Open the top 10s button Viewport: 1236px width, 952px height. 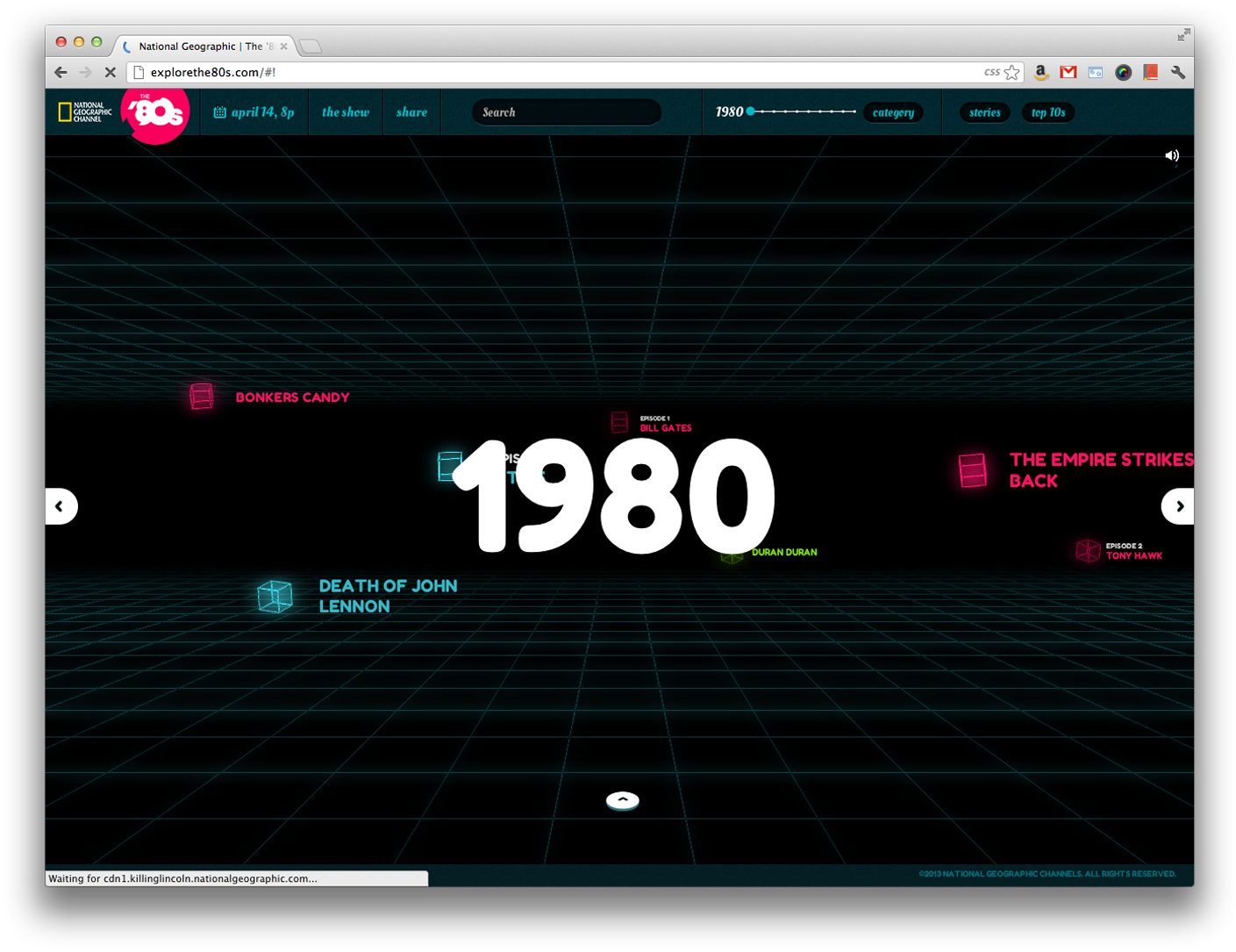tap(1048, 112)
